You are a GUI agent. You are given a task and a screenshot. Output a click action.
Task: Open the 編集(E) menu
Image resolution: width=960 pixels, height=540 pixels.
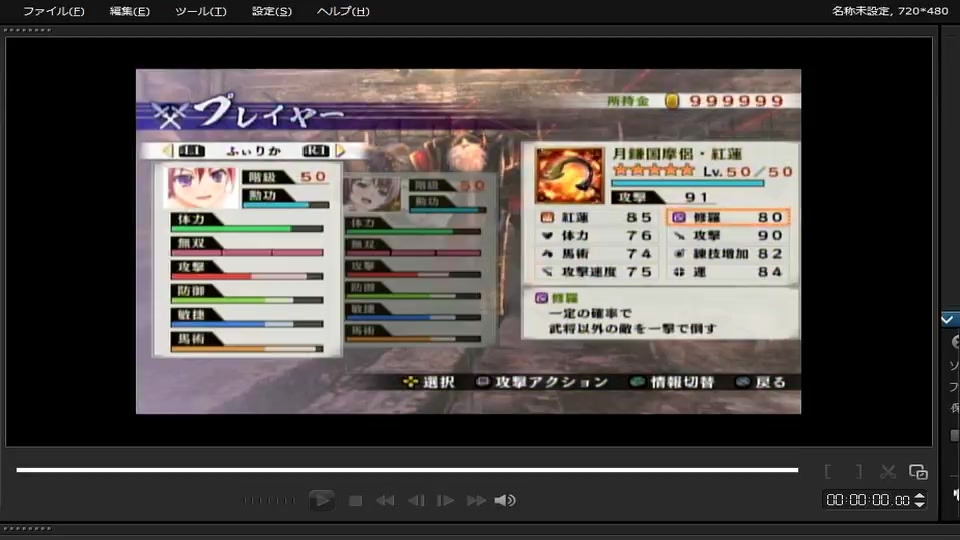coord(129,11)
